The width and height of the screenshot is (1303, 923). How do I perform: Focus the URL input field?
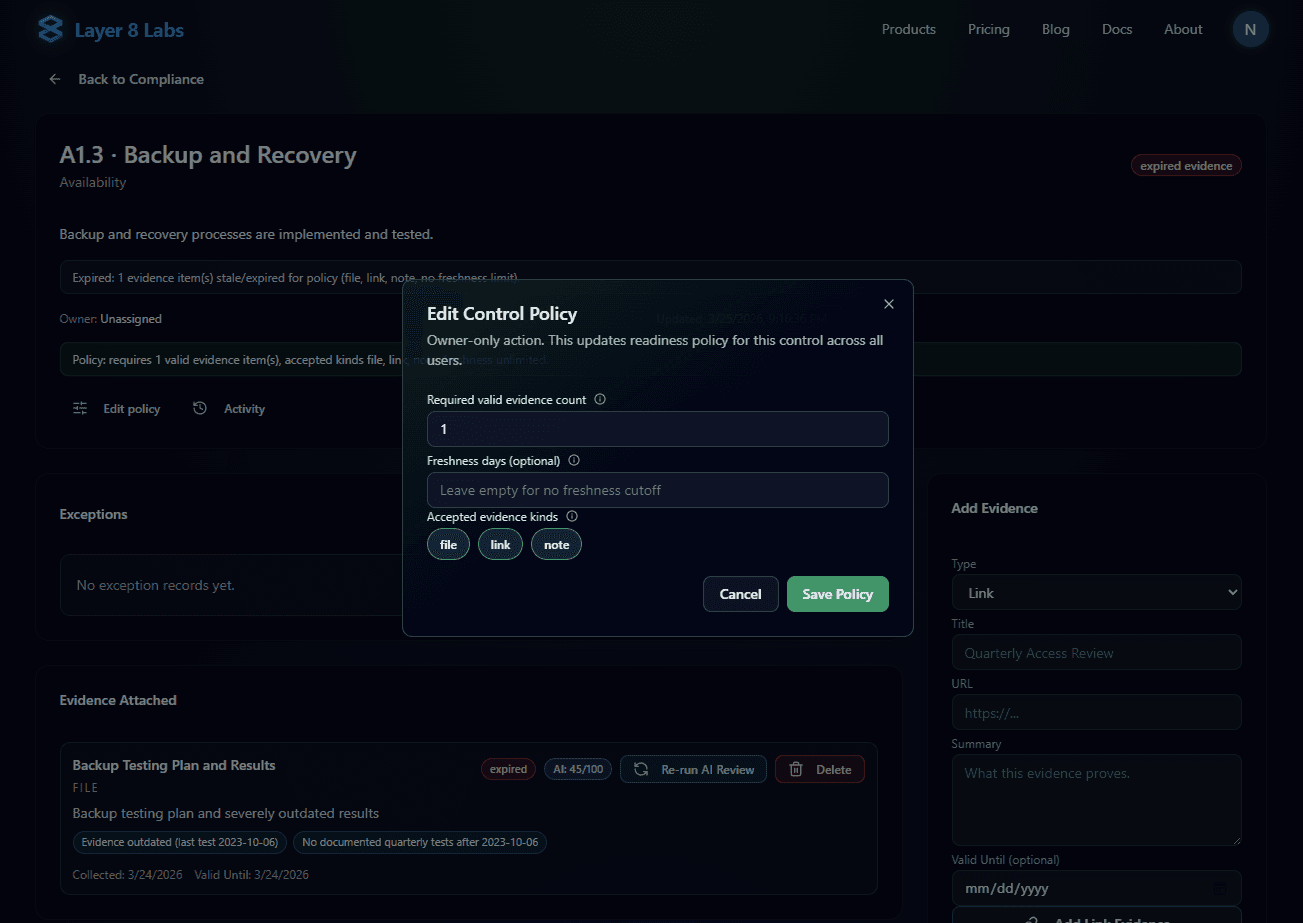[1096, 712]
